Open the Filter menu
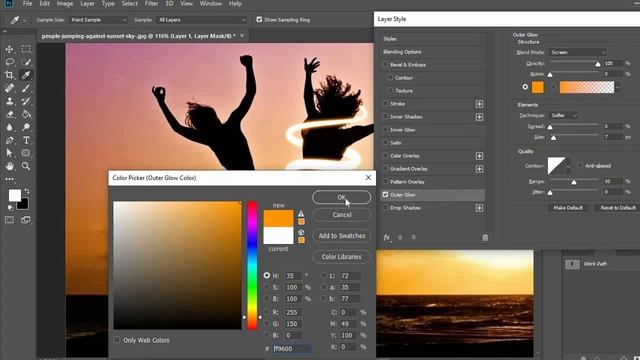Image resolution: width=640 pixels, height=360 pixels. pos(151,4)
